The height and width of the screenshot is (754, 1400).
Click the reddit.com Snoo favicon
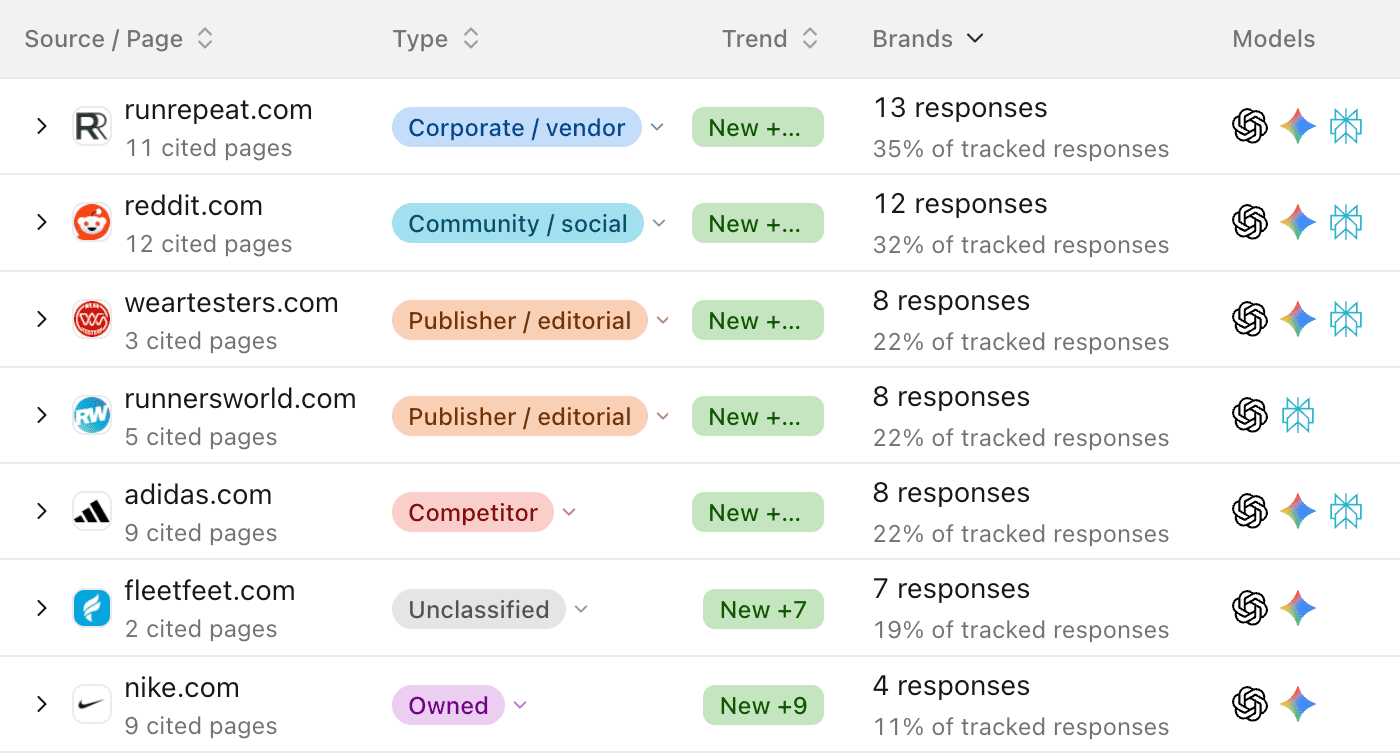[x=92, y=222]
